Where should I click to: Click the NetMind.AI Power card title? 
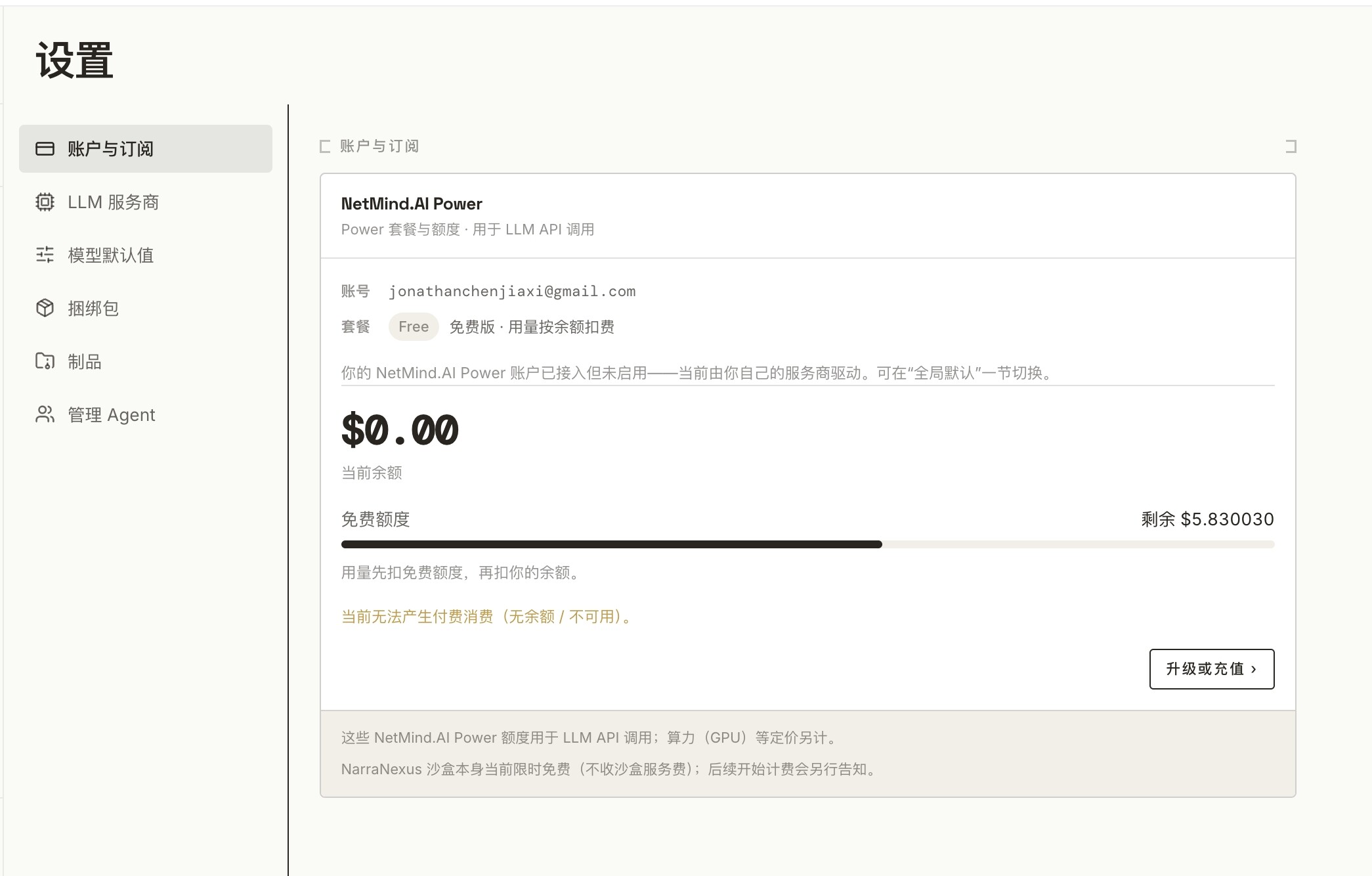coord(412,204)
